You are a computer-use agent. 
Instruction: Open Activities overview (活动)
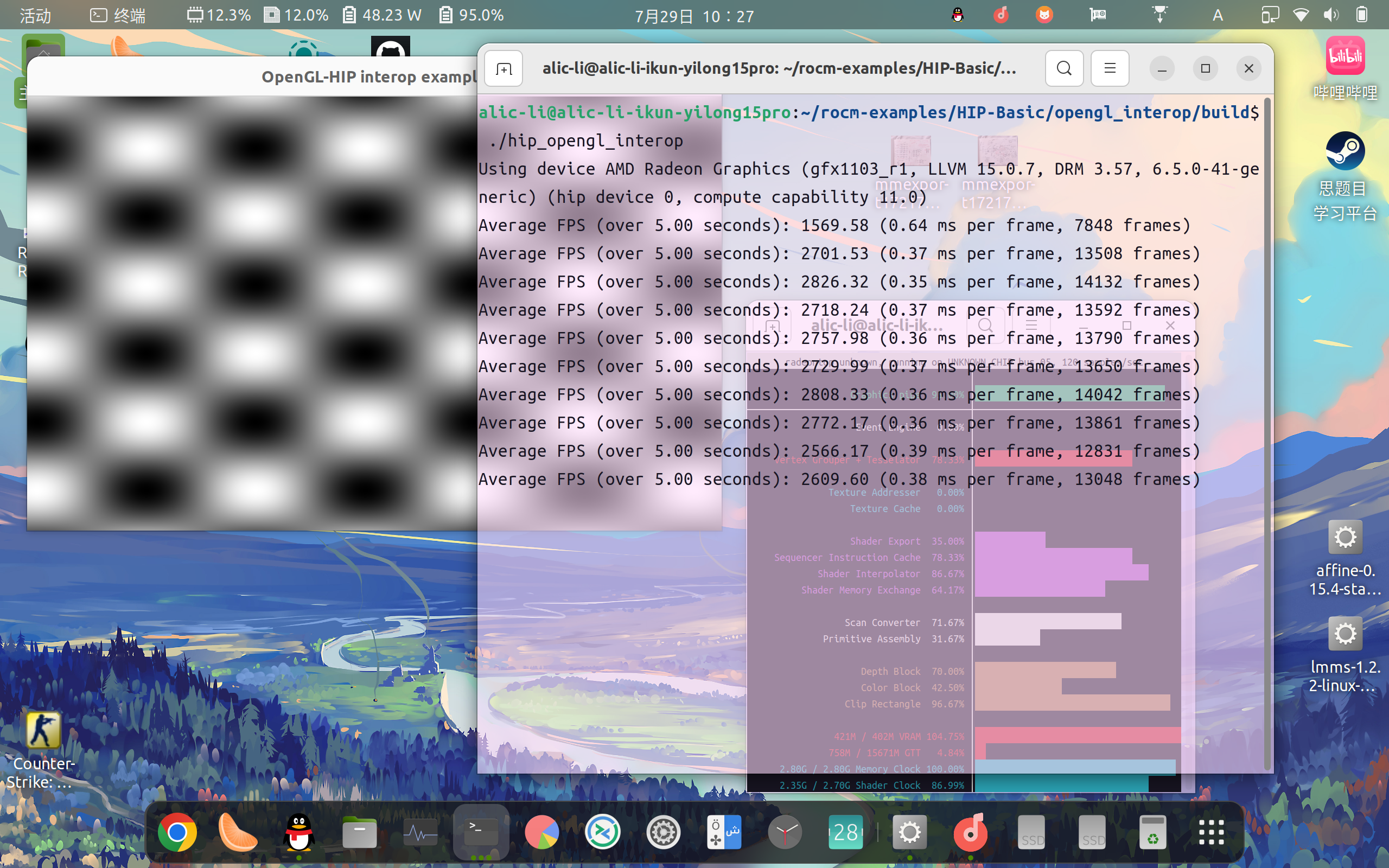click(x=36, y=15)
